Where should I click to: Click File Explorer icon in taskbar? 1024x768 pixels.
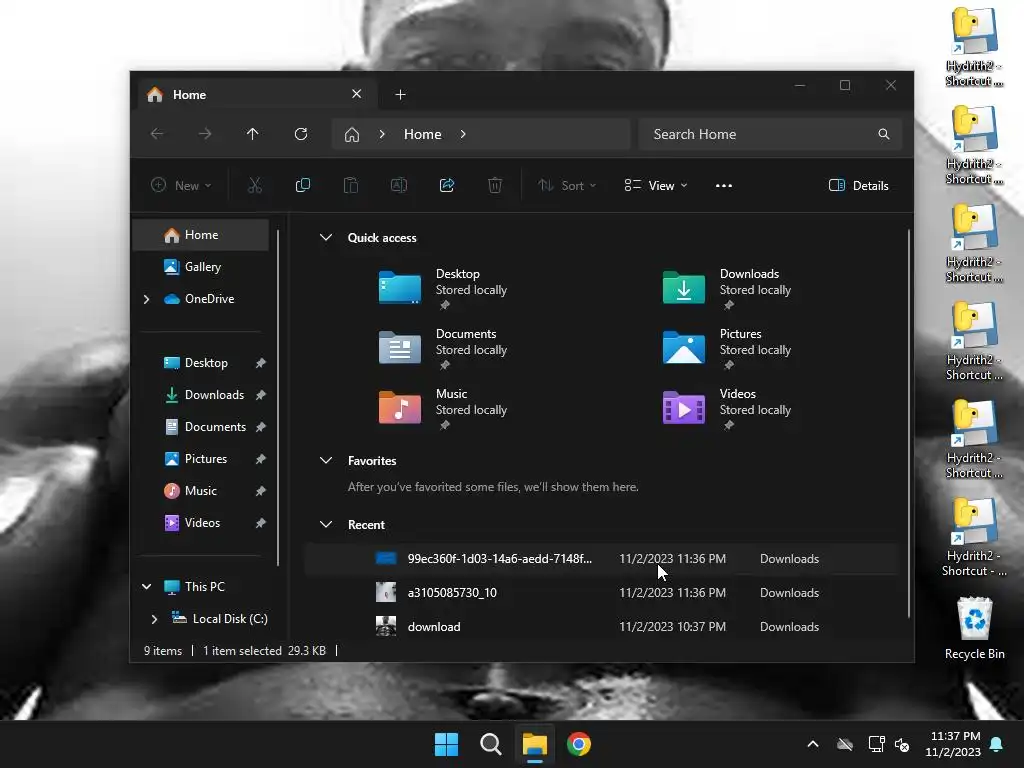pos(534,744)
